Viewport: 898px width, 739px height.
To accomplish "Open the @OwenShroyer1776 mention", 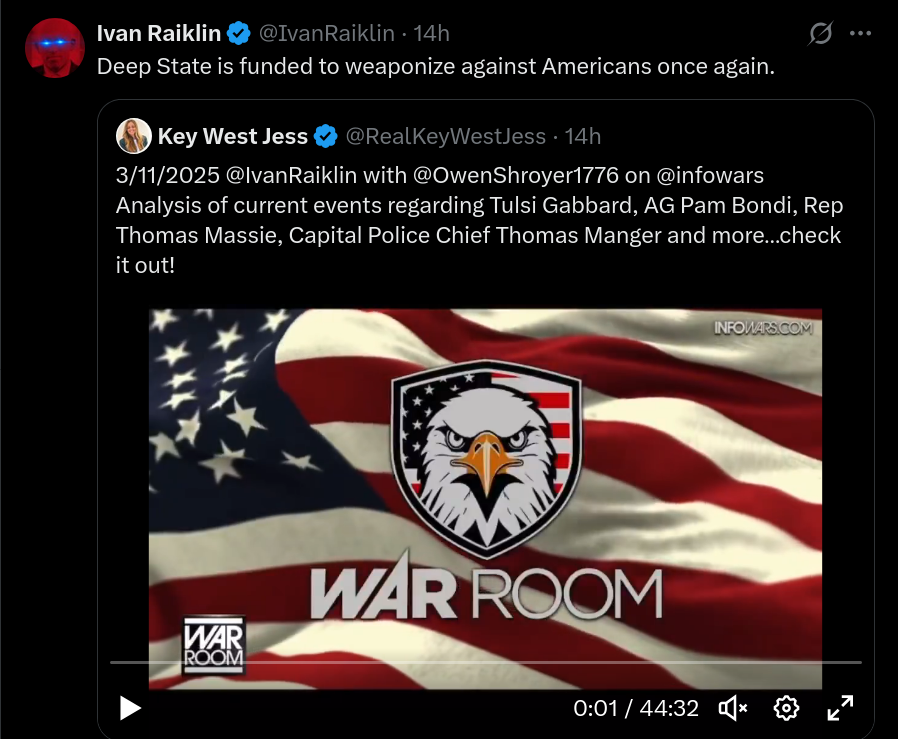I will 515,175.
